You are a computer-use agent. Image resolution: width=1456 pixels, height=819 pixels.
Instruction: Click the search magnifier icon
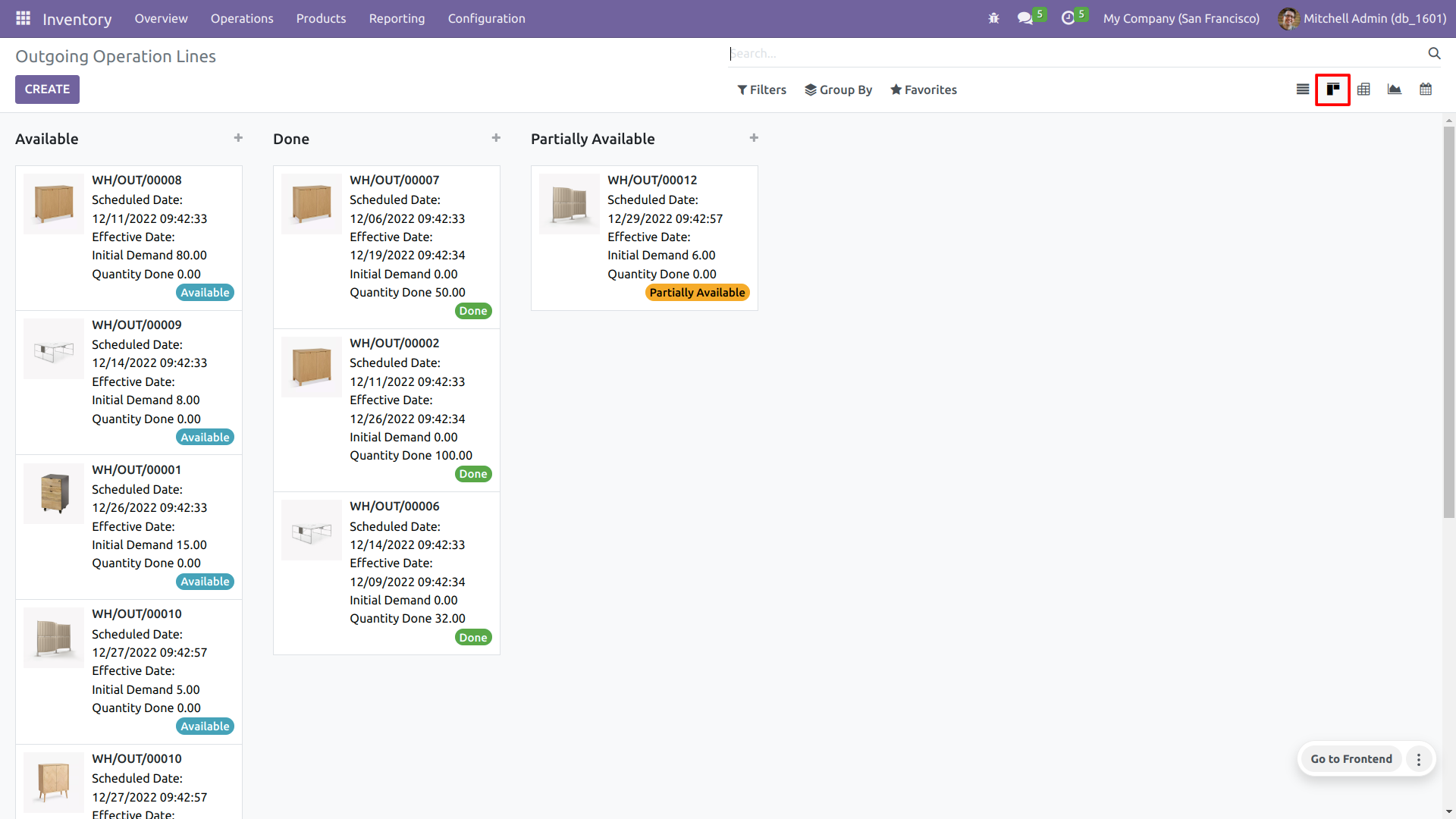(x=1434, y=53)
